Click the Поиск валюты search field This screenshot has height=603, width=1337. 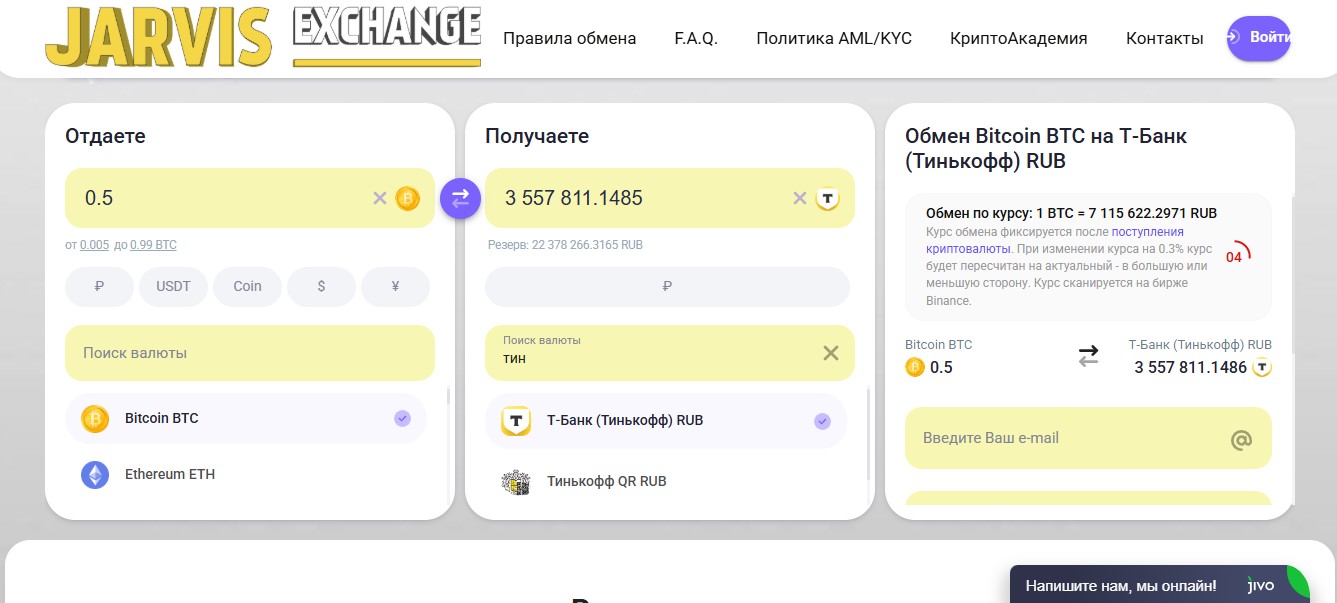tap(249, 352)
